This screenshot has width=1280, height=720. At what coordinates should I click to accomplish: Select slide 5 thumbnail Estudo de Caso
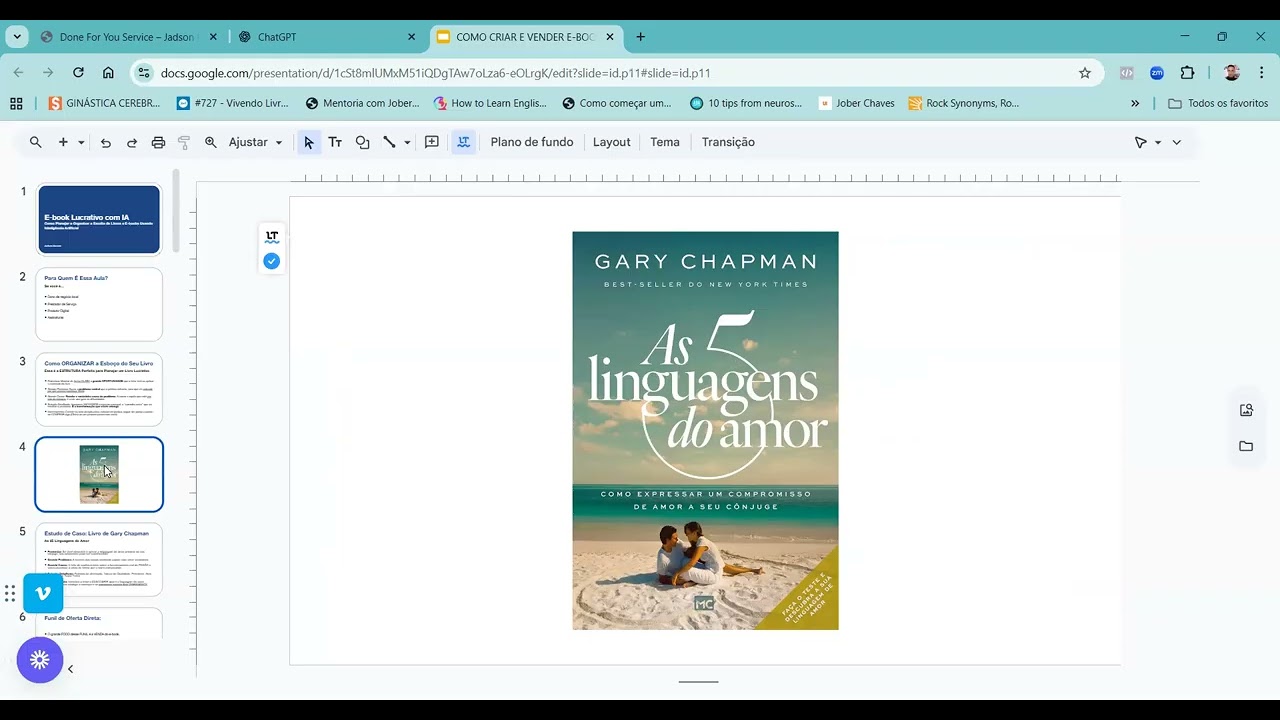coord(99,559)
